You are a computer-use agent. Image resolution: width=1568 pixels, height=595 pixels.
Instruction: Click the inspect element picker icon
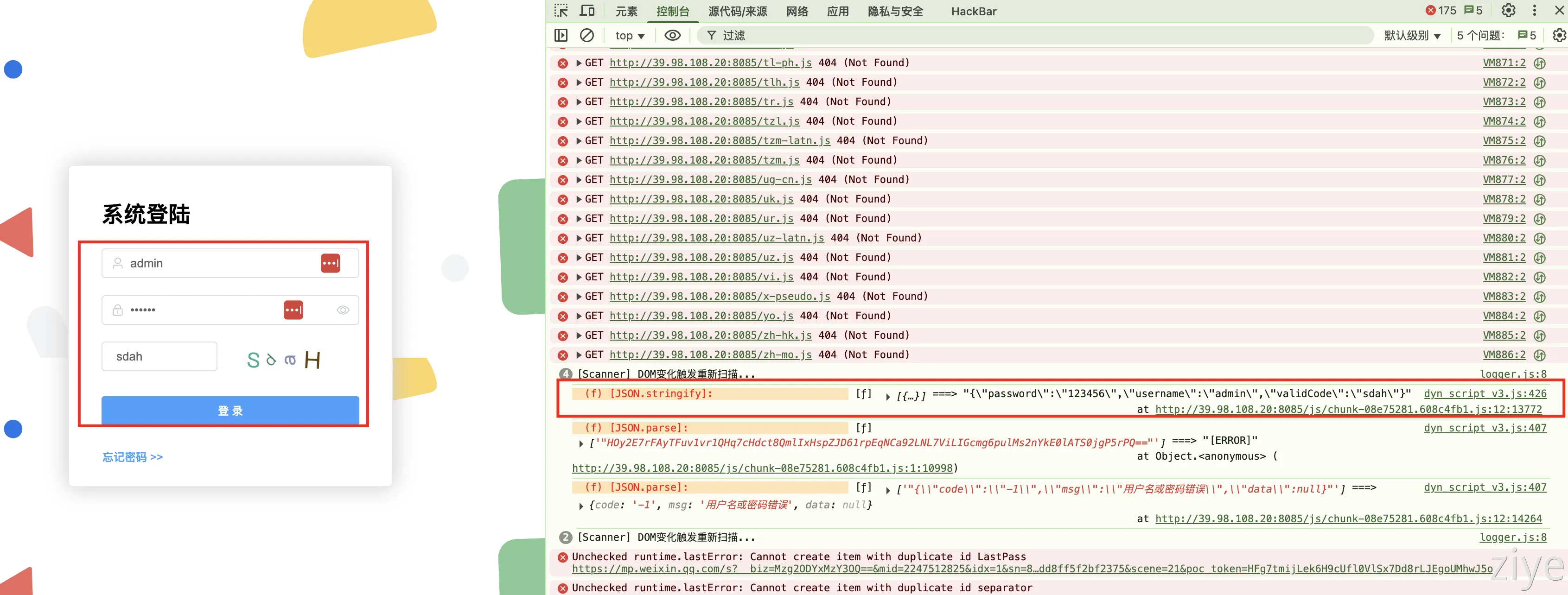(561, 11)
